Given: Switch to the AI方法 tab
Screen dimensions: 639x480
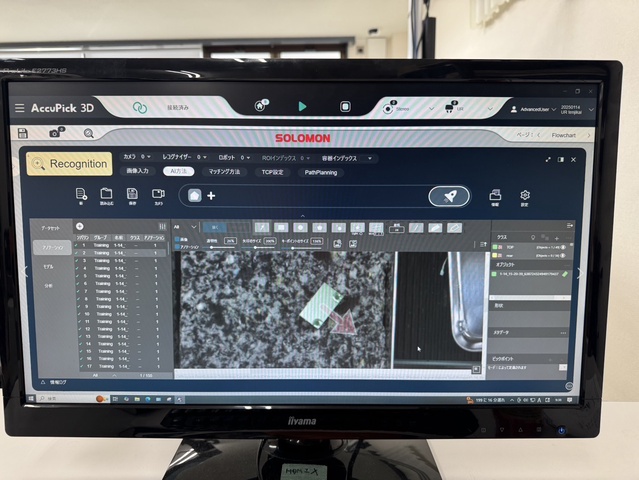Looking at the screenshot, I should click(x=178, y=172).
